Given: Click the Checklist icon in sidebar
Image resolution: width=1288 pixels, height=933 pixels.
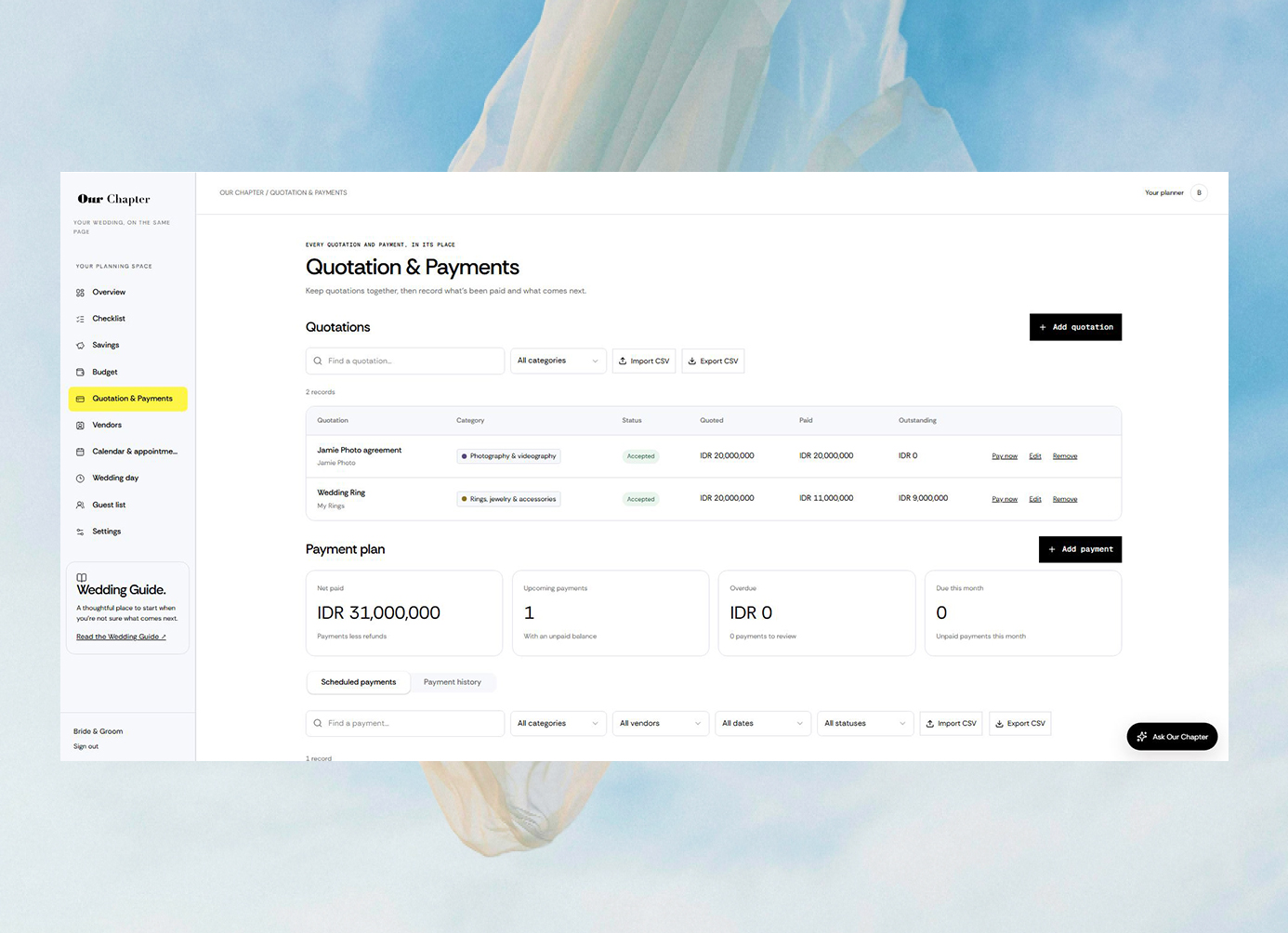Looking at the screenshot, I should (80, 319).
